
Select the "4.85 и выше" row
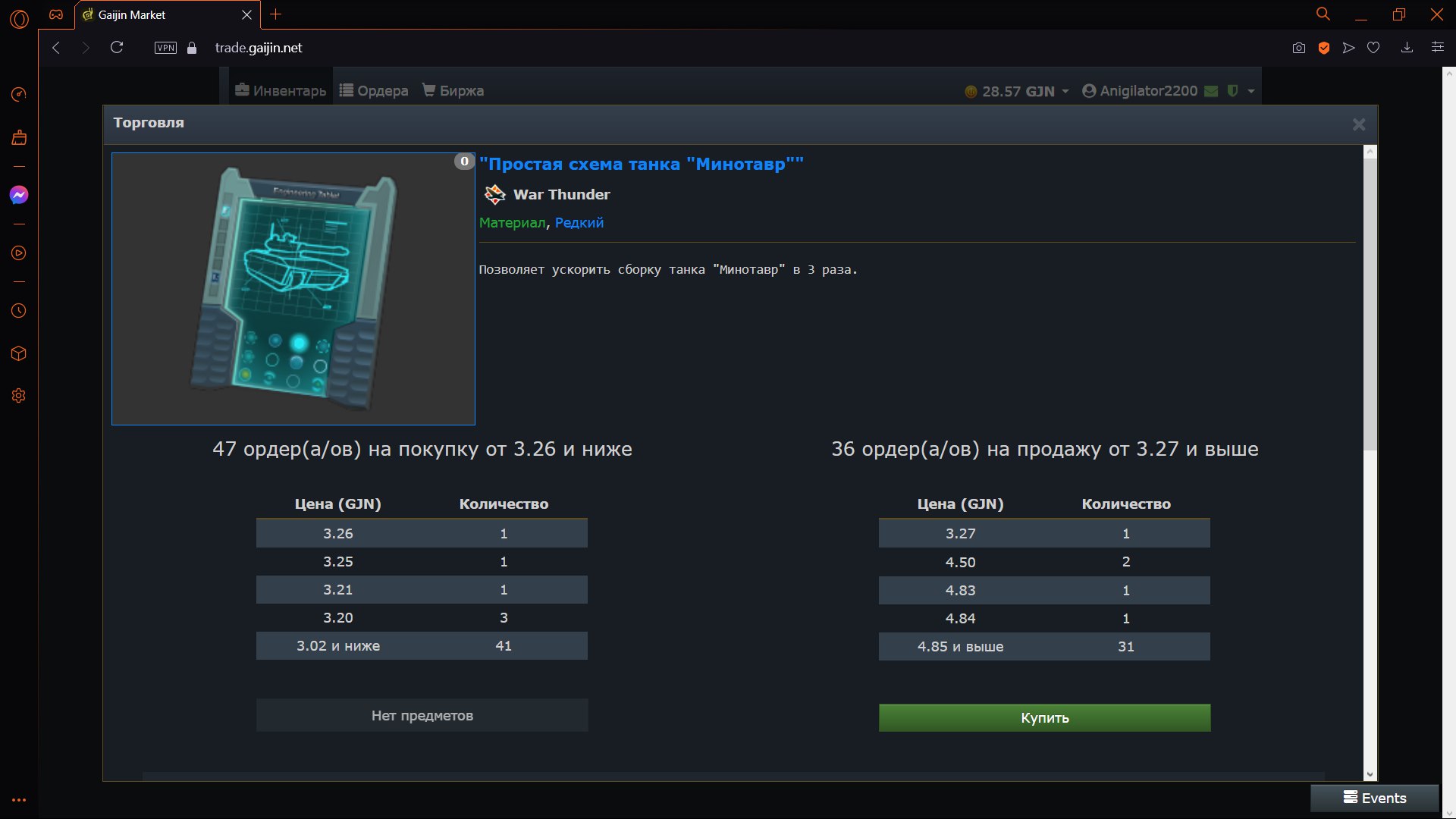(1044, 647)
